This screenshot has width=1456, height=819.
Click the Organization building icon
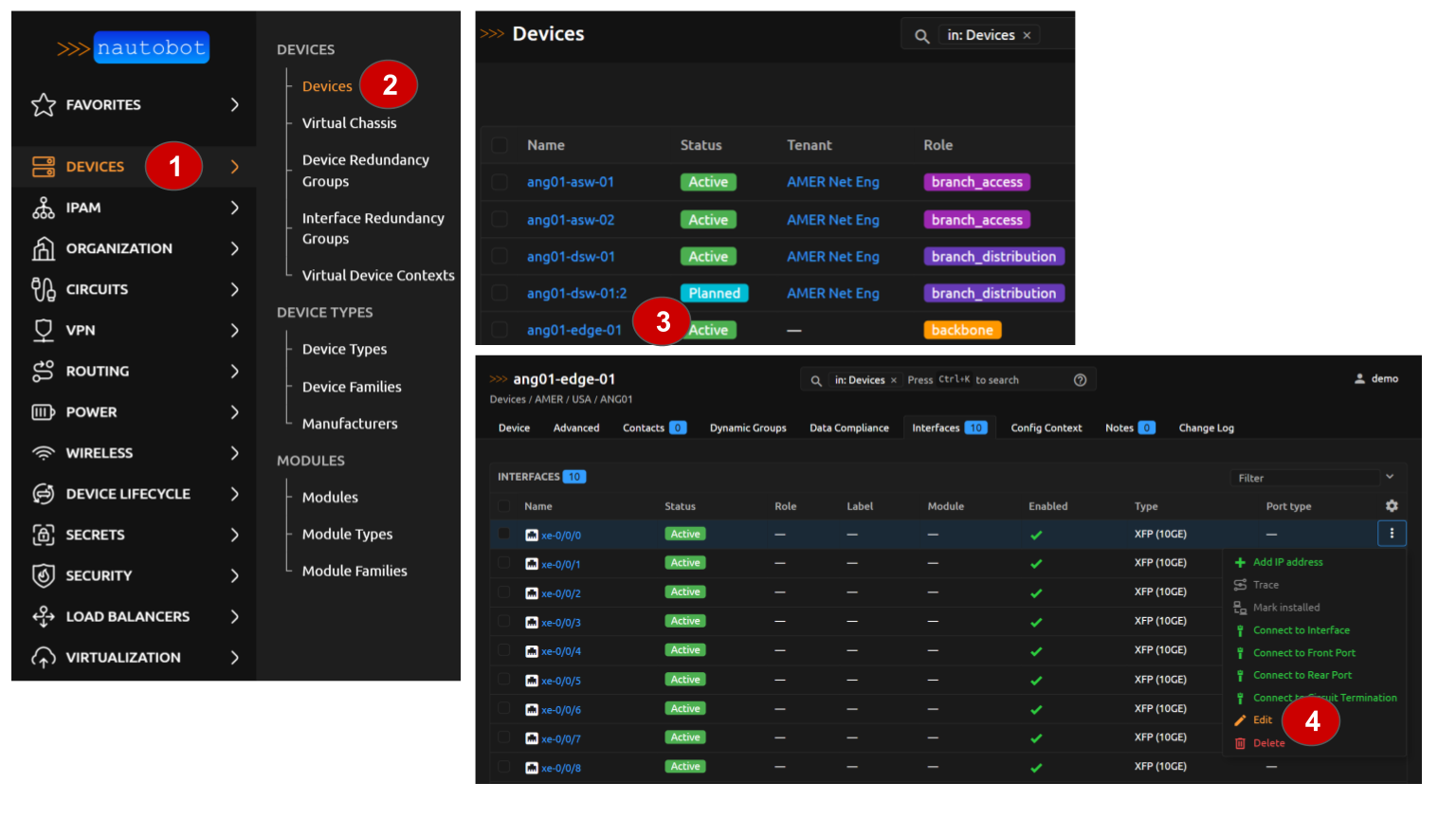pyautogui.click(x=44, y=248)
